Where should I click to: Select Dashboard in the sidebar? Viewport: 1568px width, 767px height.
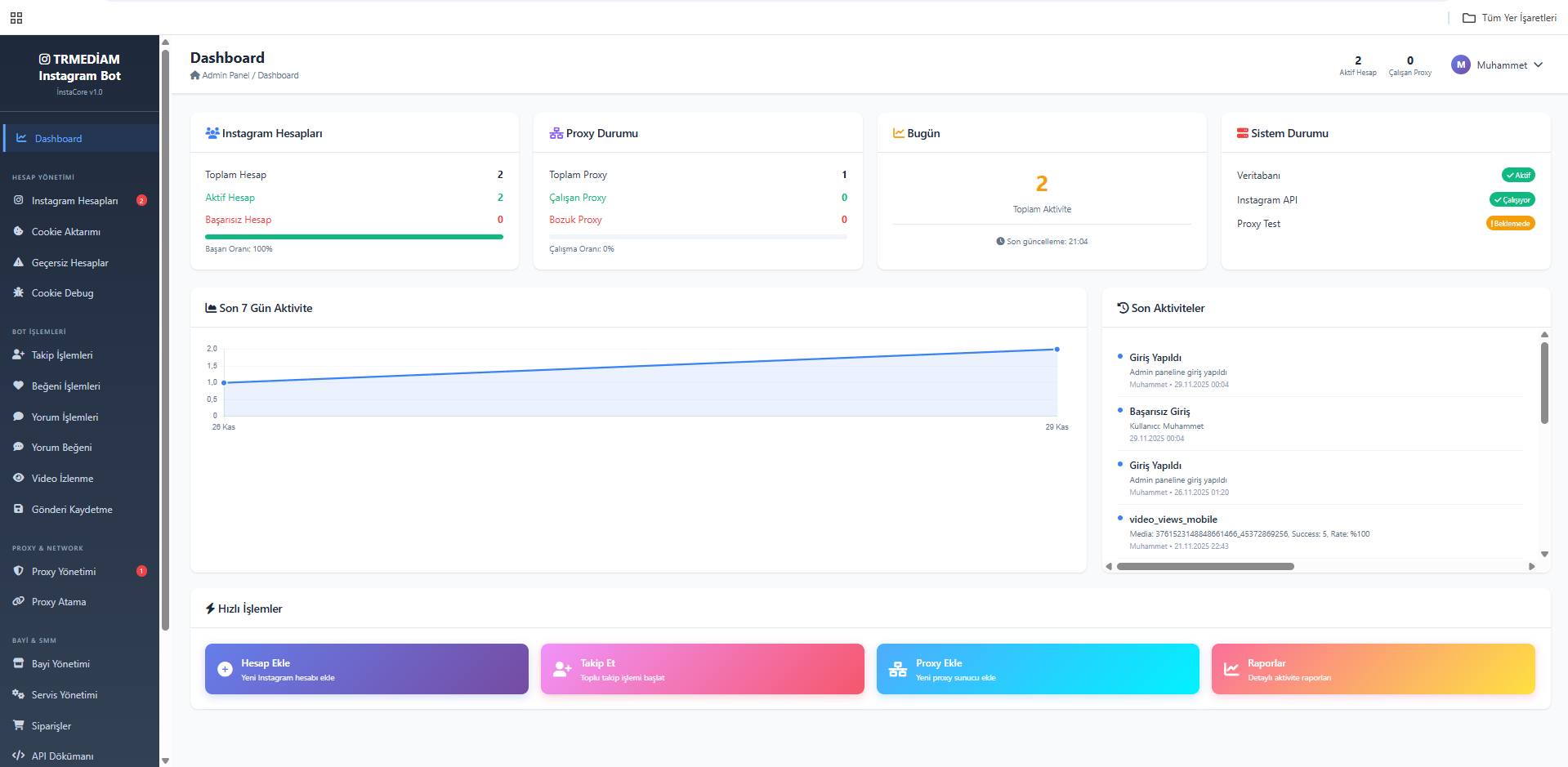click(x=58, y=139)
